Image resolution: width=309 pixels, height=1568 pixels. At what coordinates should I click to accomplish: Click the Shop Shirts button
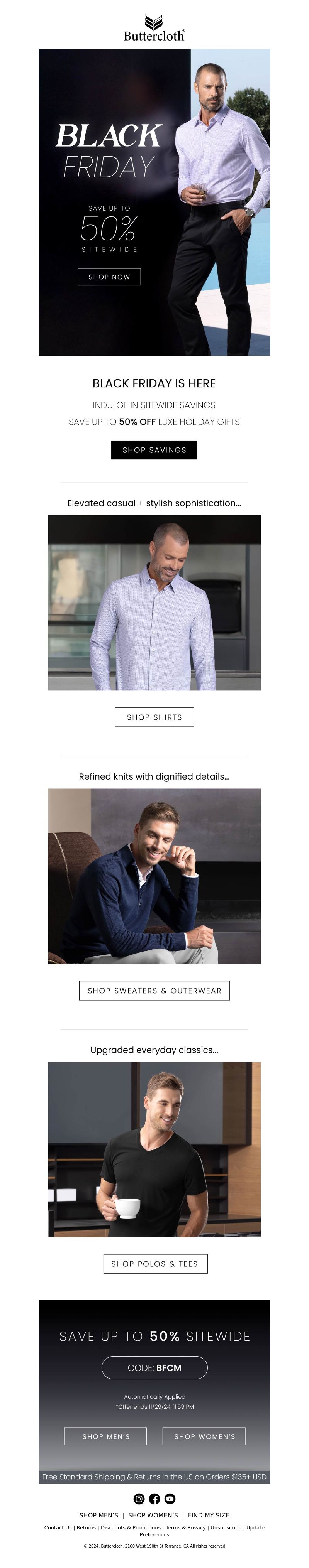tap(154, 717)
